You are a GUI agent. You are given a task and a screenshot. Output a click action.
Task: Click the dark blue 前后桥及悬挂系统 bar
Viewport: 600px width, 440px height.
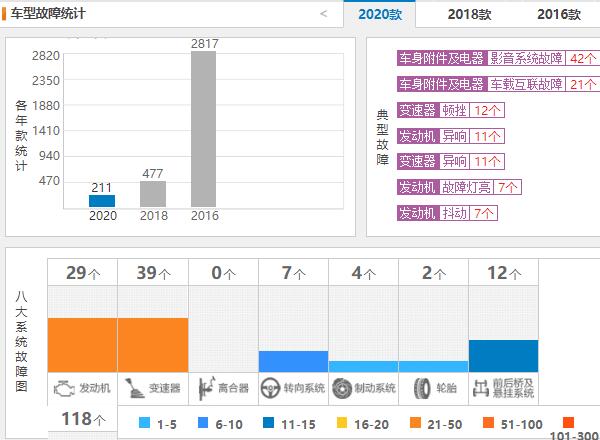click(x=503, y=356)
